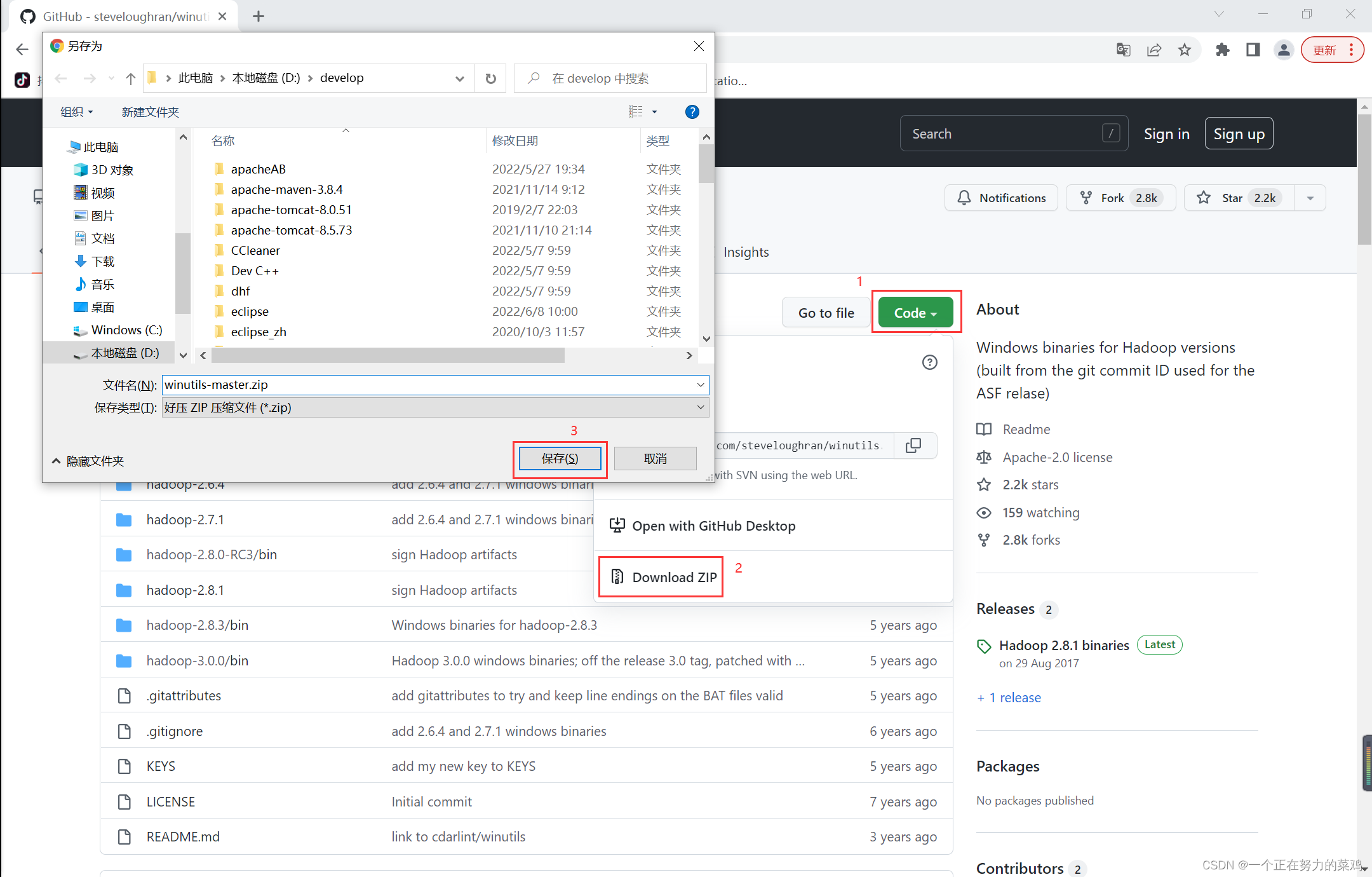Open Chrome tab search chevron

coord(1218,14)
